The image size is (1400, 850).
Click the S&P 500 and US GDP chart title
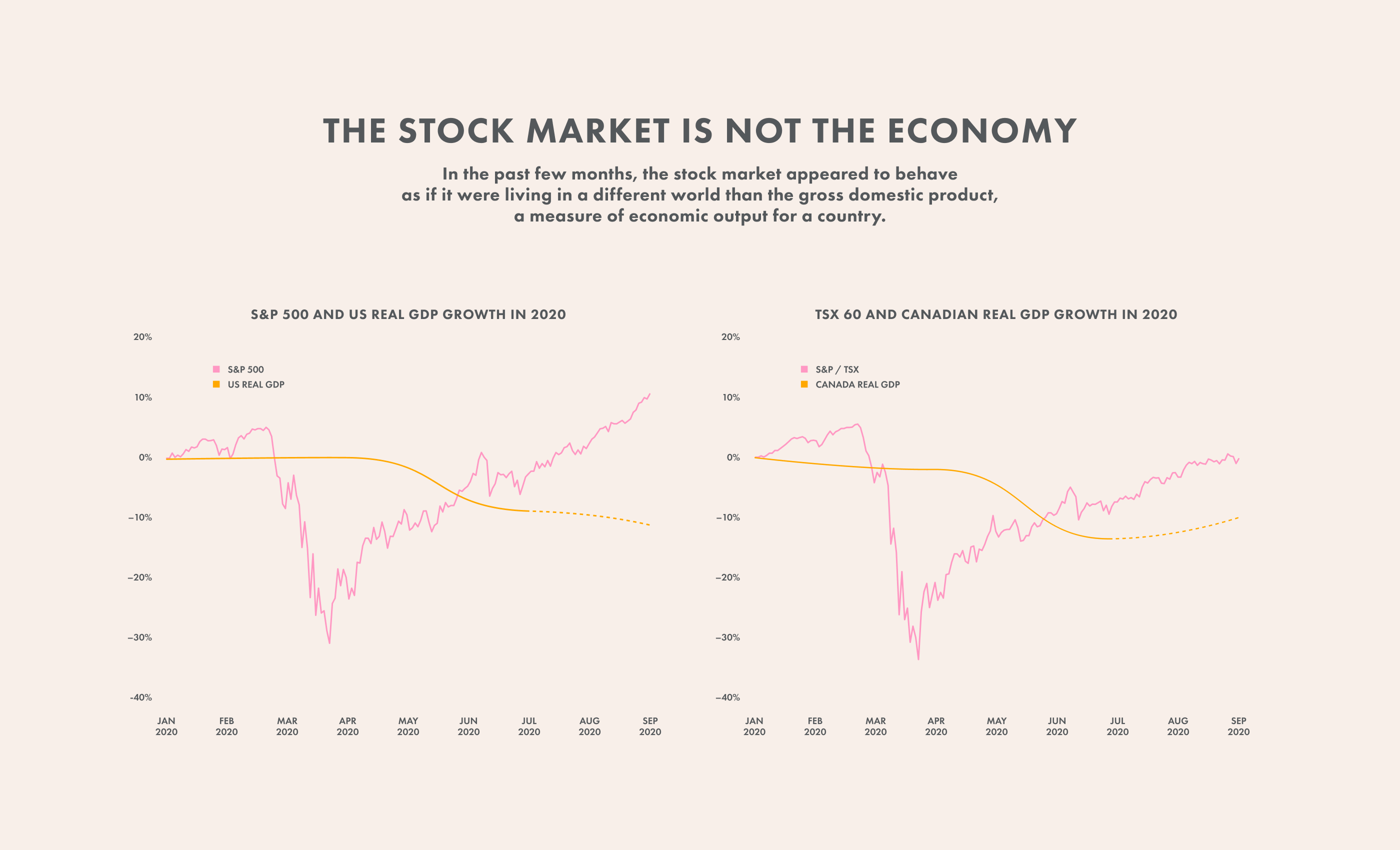click(x=408, y=314)
